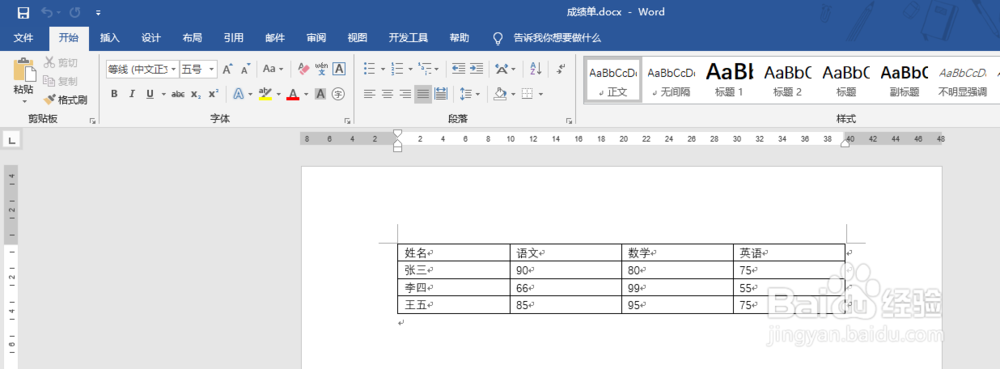
Task: Open the font color dropdown arrow
Action: pyautogui.click(x=306, y=94)
